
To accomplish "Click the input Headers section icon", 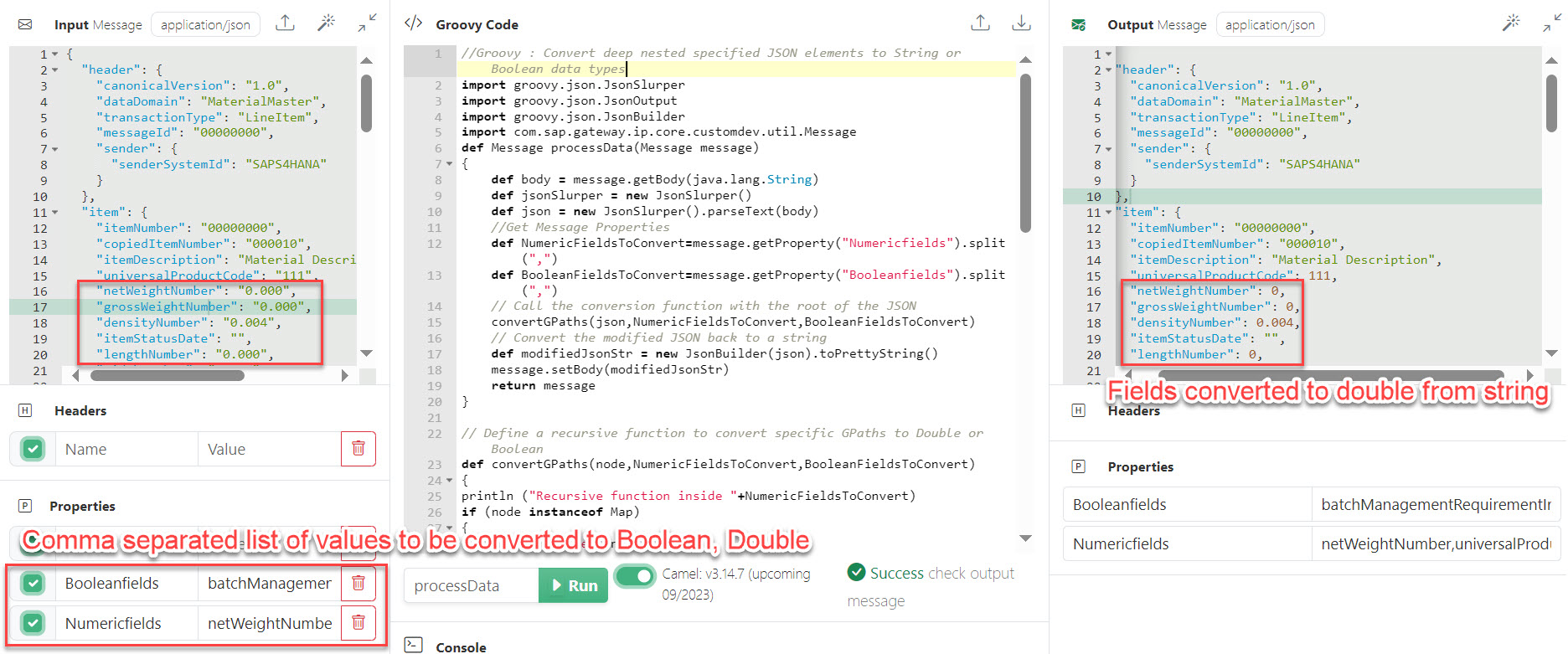I will pyautogui.click(x=25, y=410).
